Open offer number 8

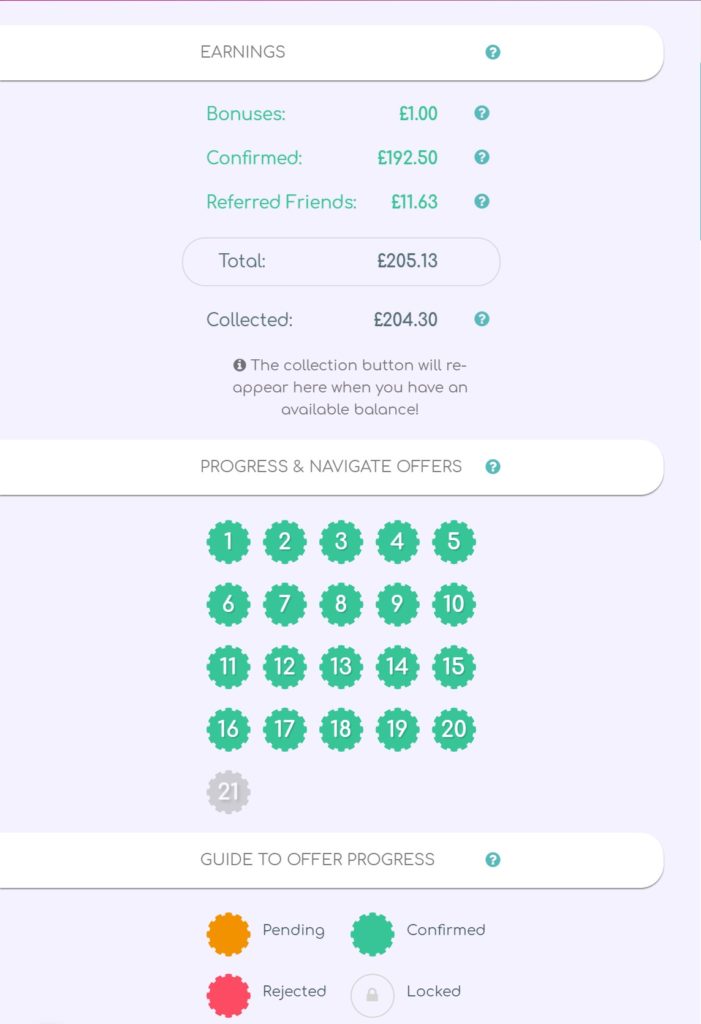(341, 604)
